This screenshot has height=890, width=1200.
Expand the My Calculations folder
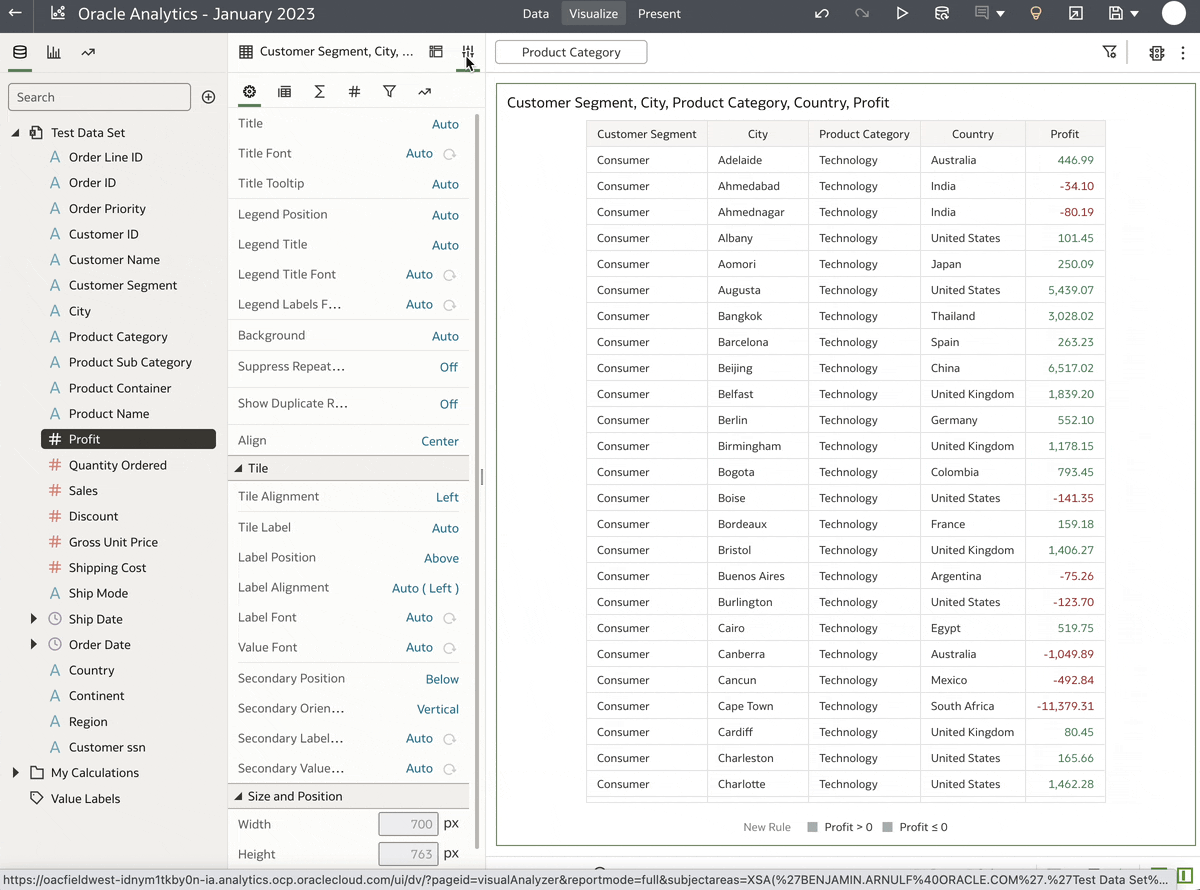tap(15, 773)
